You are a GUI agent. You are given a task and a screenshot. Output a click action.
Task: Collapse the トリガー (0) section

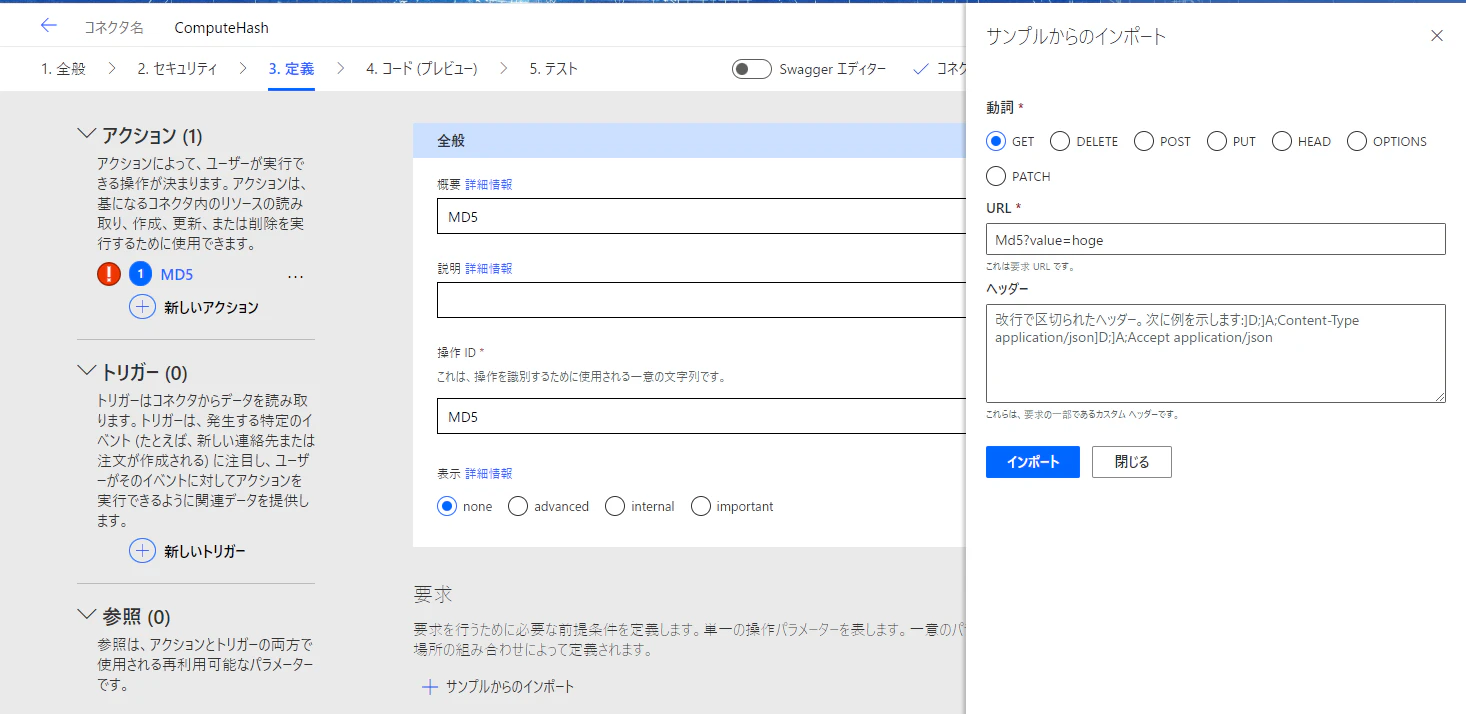point(86,372)
